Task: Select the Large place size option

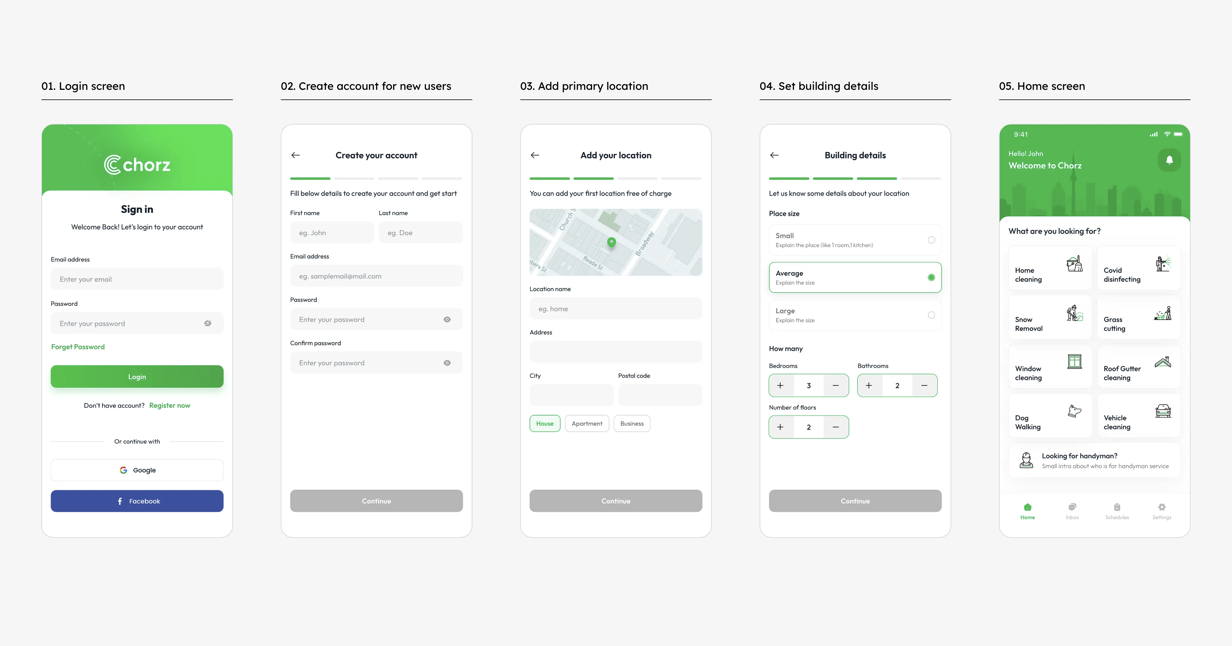Action: click(855, 315)
